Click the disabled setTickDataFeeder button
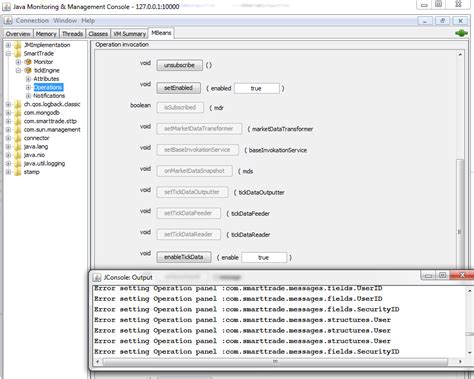 coord(188,213)
